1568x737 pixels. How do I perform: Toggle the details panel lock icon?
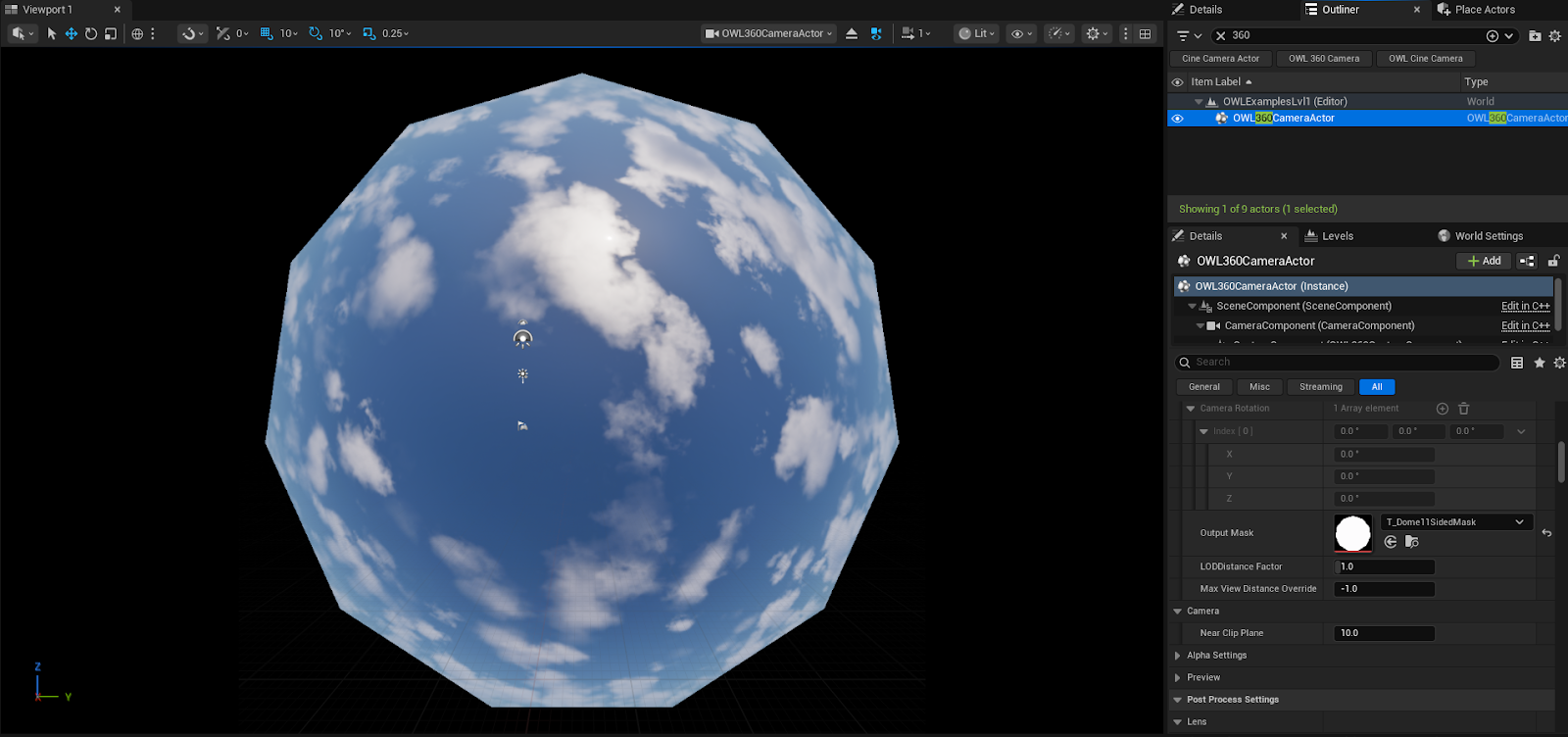coord(1553,262)
